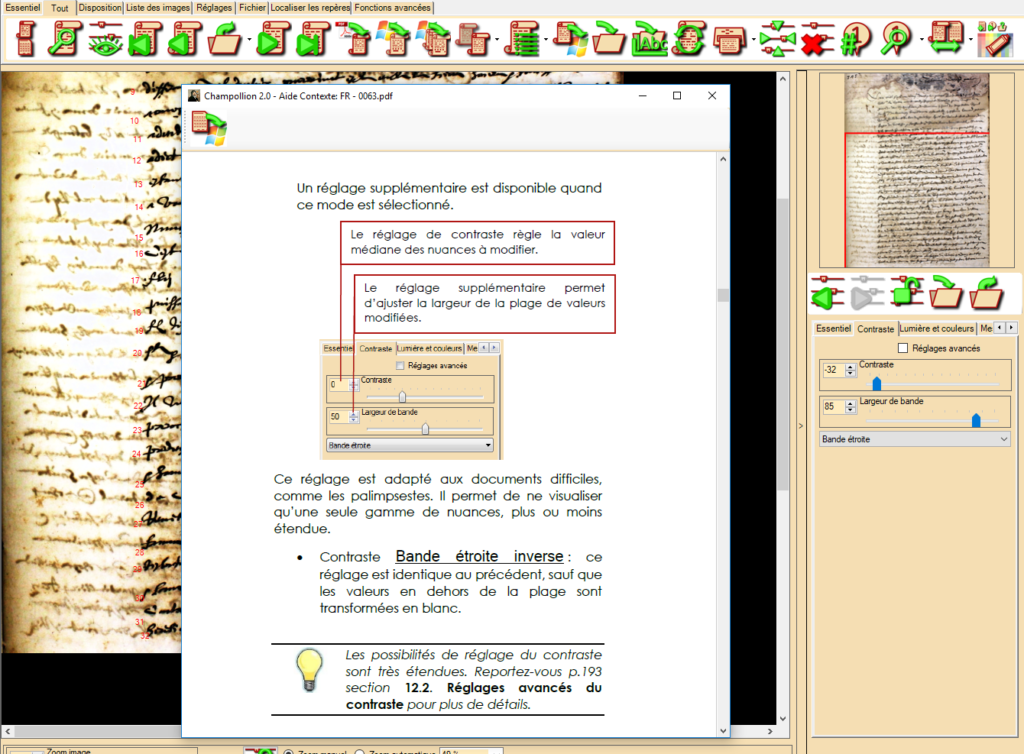Select the right panel Essentiel tab
The height and width of the screenshot is (754, 1024).
pyautogui.click(x=833, y=328)
